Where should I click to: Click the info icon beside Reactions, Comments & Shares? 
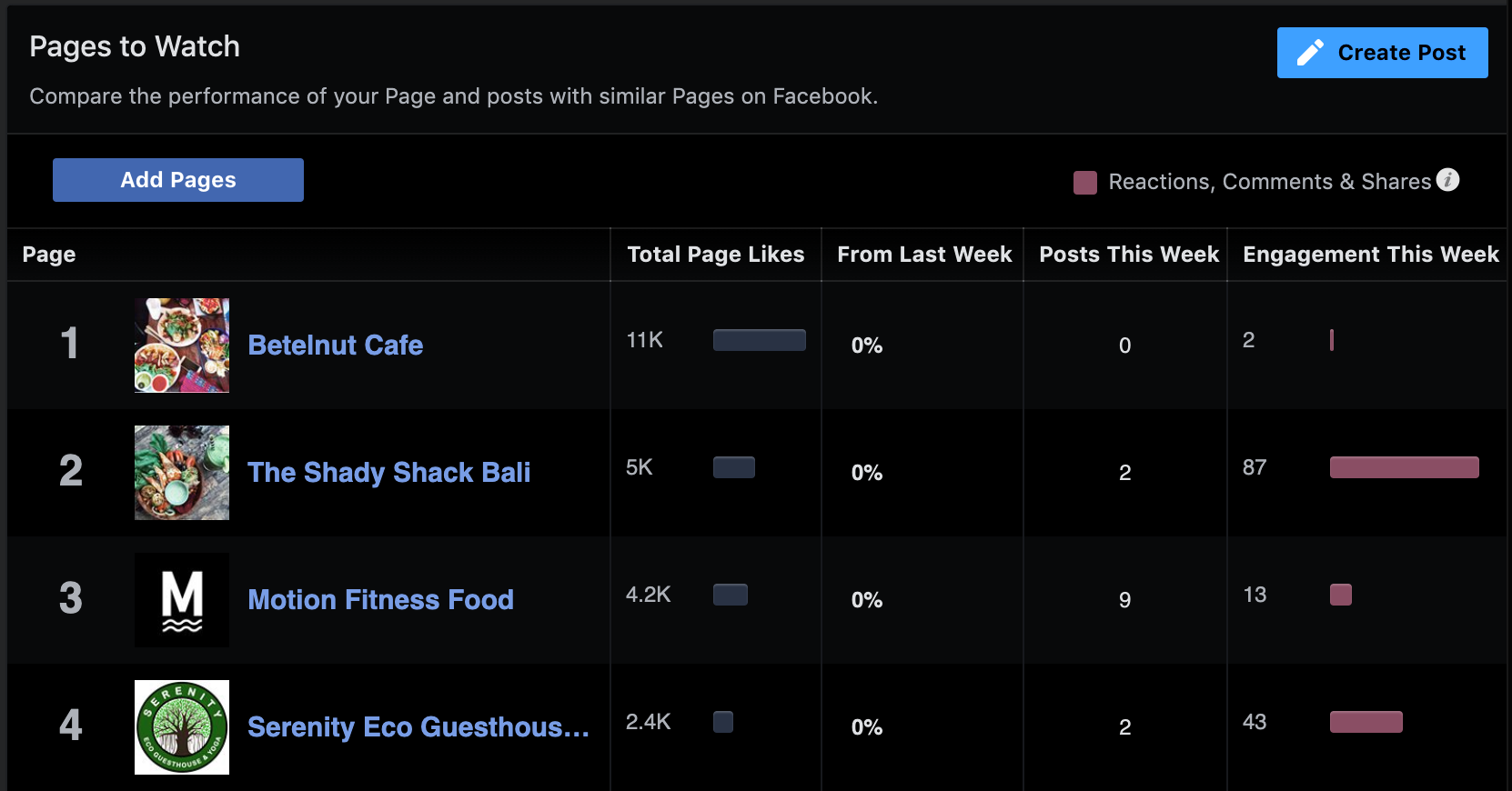[x=1447, y=180]
